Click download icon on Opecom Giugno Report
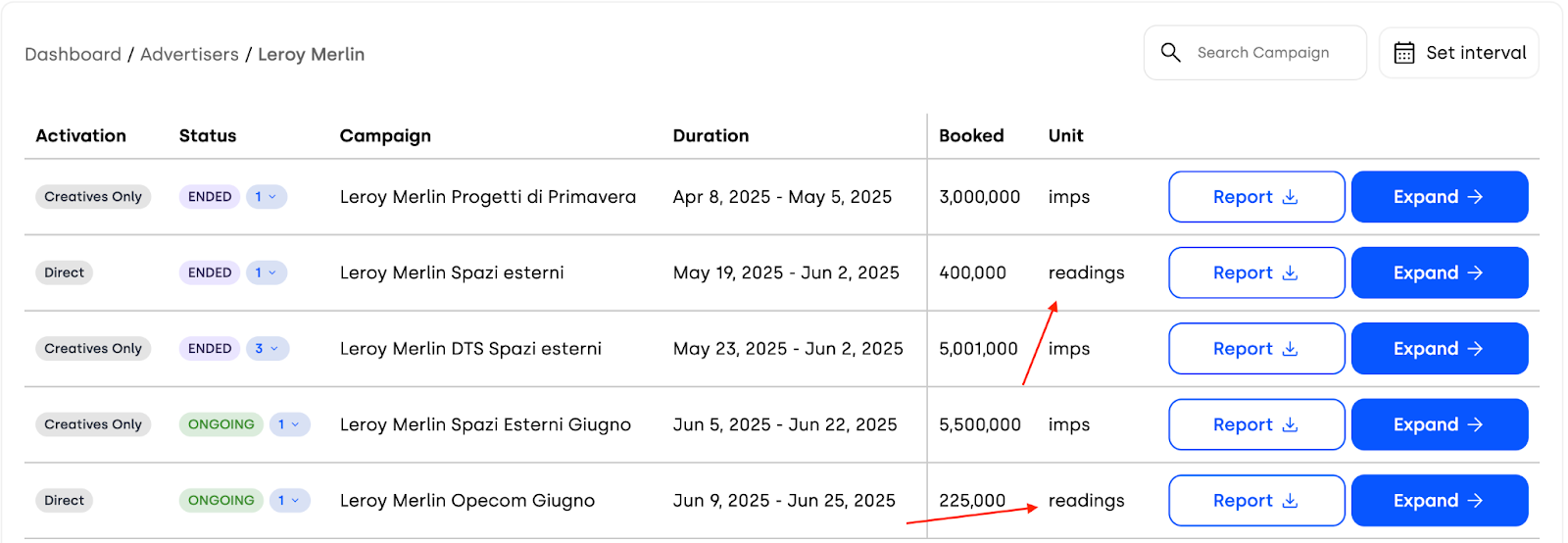The height and width of the screenshot is (543, 1568). coord(1290,501)
